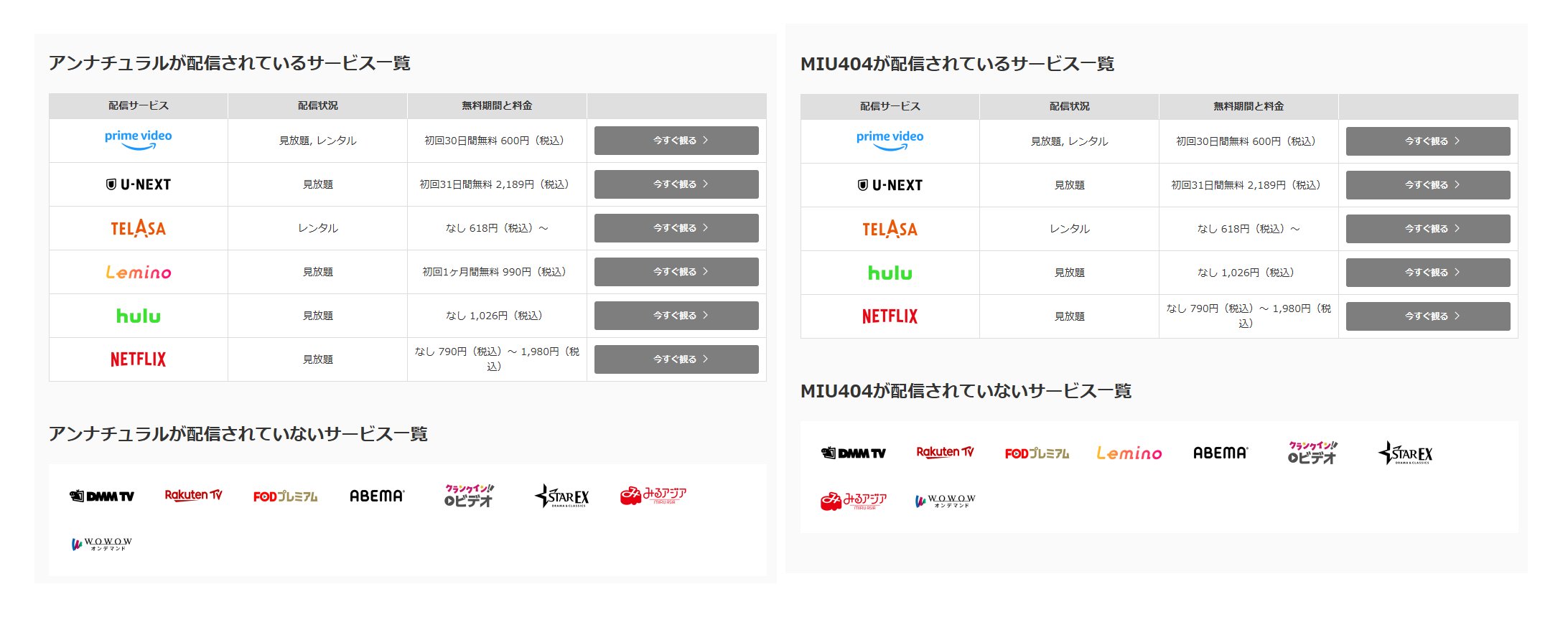Select DMM TV logo under アンナチュラル unavailable services

[102, 496]
